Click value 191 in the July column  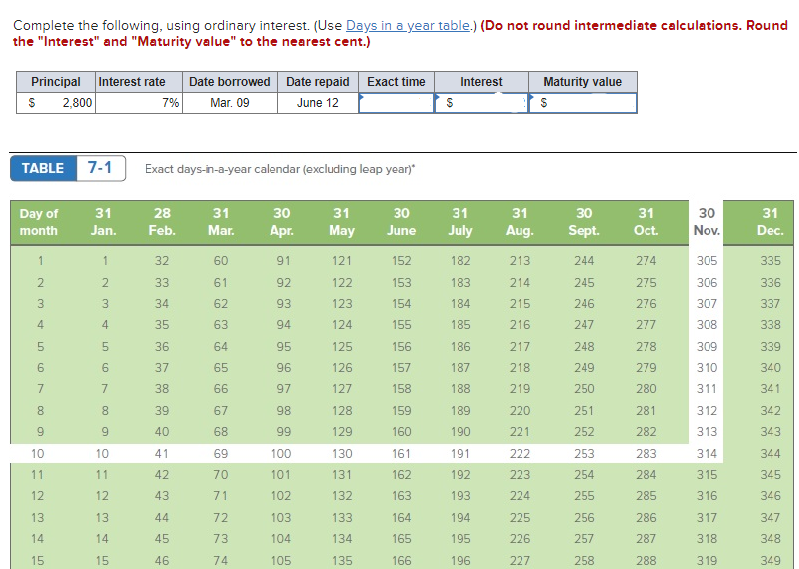(460, 453)
